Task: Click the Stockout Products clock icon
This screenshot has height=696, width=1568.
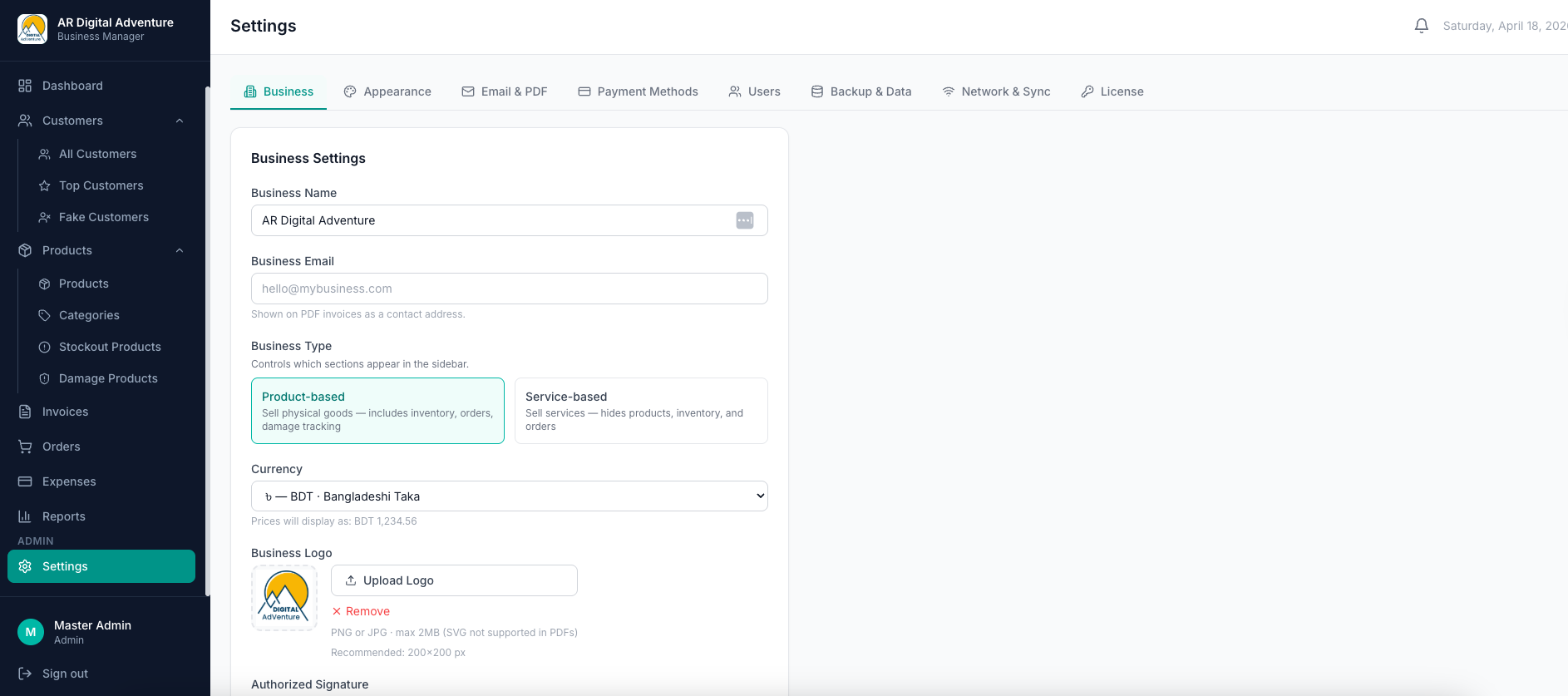Action: click(45, 347)
